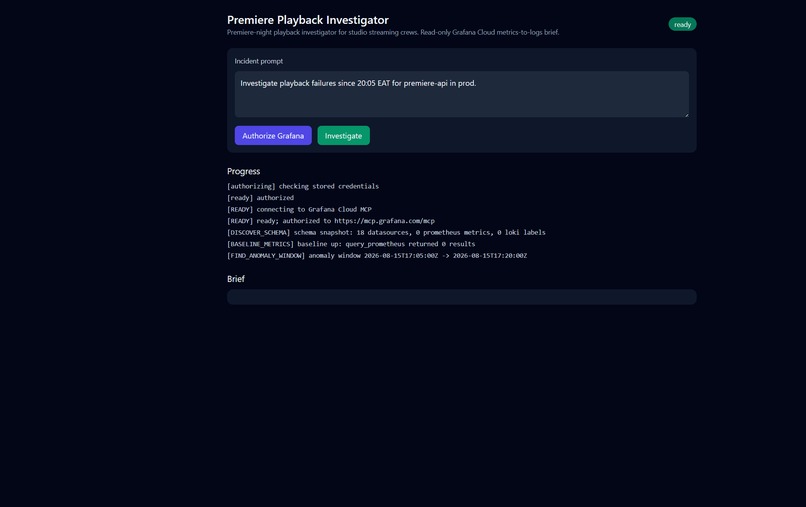Click the mcp.grafana.com/mcp log line
The image size is (806, 507).
click(331, 221)
